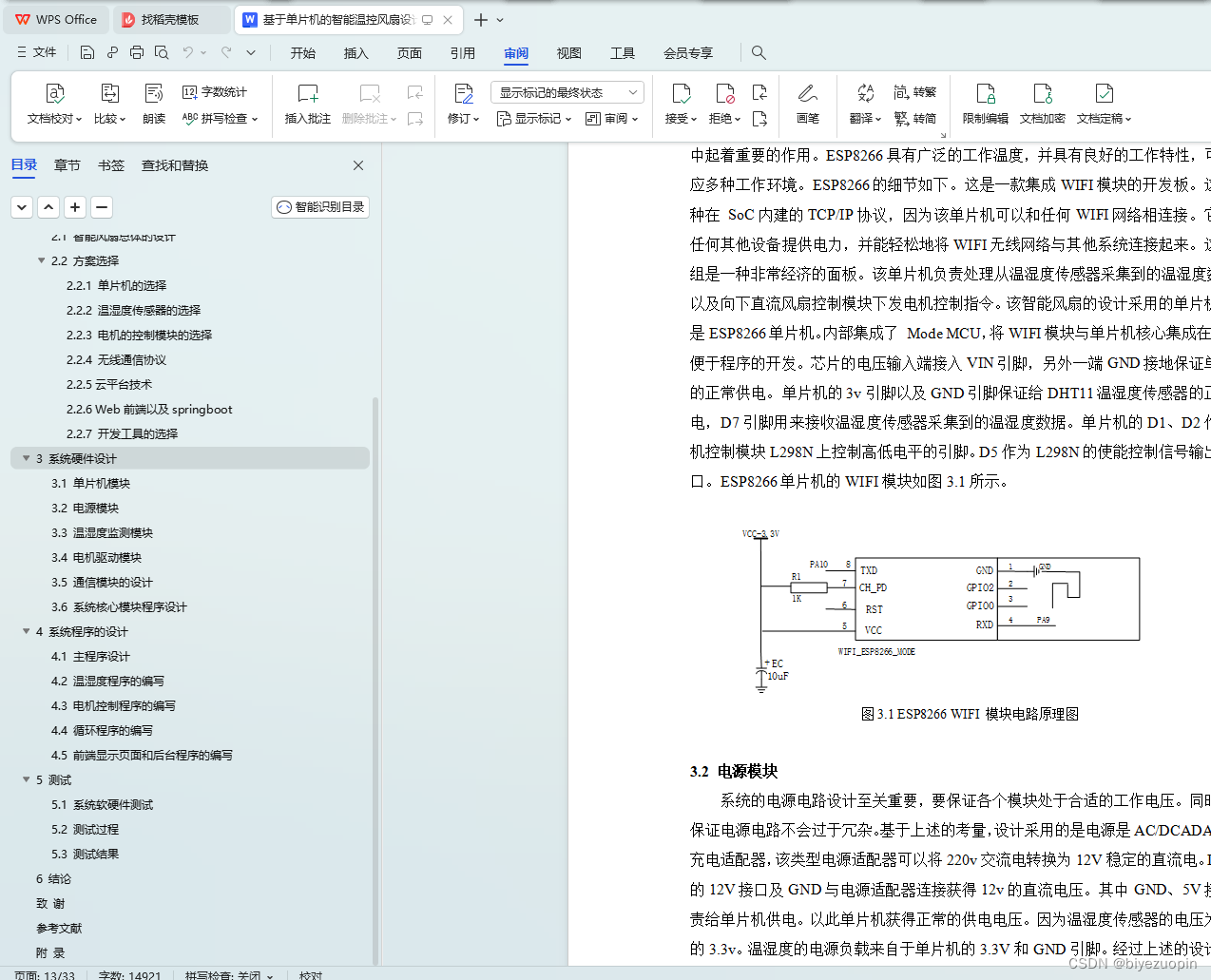1211x980 pixels.
Task: Click the search magnifier icon
Action: point(759,52)
